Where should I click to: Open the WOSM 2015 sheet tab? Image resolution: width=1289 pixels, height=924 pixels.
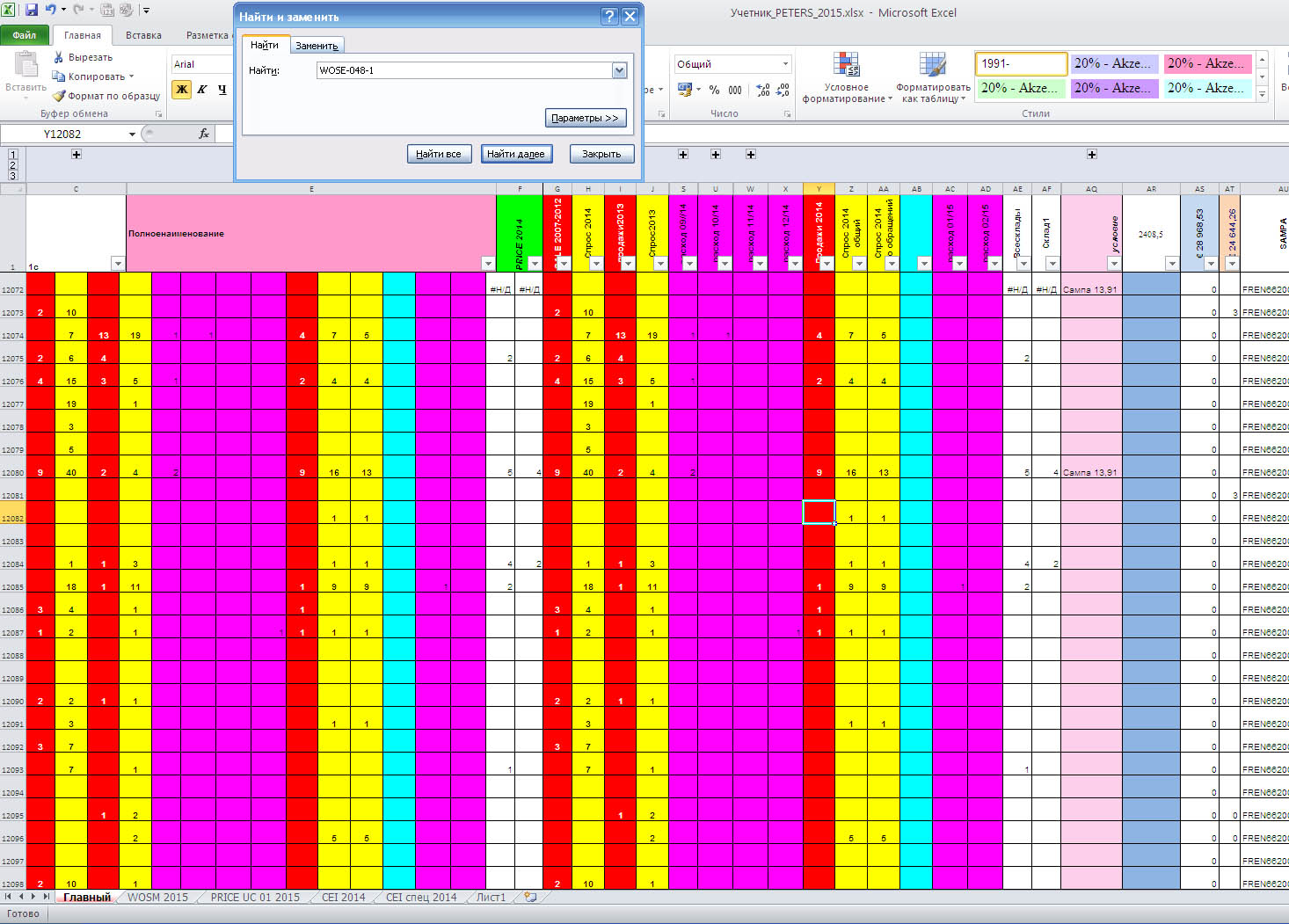click(157, 898)
